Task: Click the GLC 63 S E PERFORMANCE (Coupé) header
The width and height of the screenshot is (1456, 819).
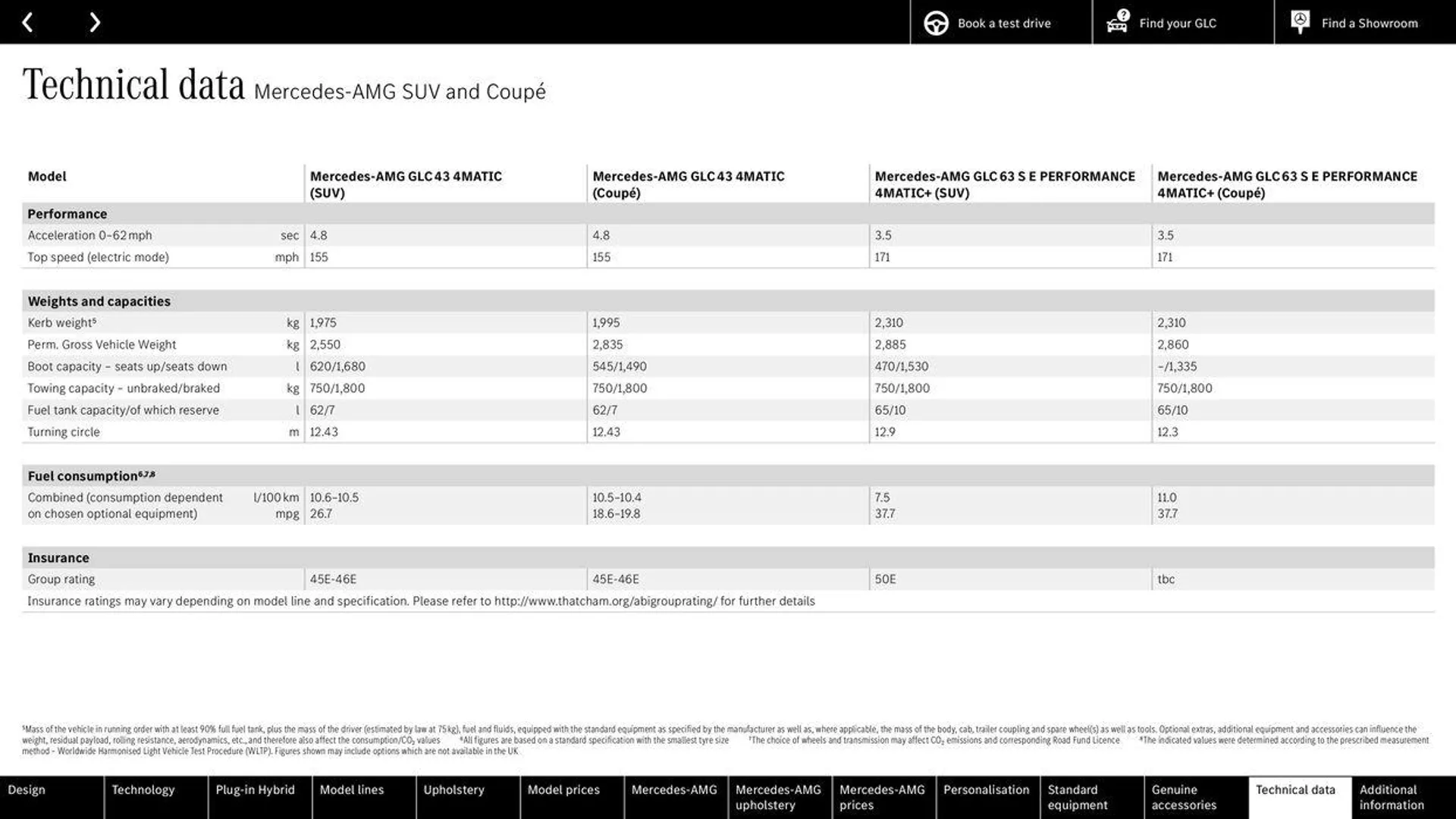Action: pyautogui.click(x=1287, y=184)
